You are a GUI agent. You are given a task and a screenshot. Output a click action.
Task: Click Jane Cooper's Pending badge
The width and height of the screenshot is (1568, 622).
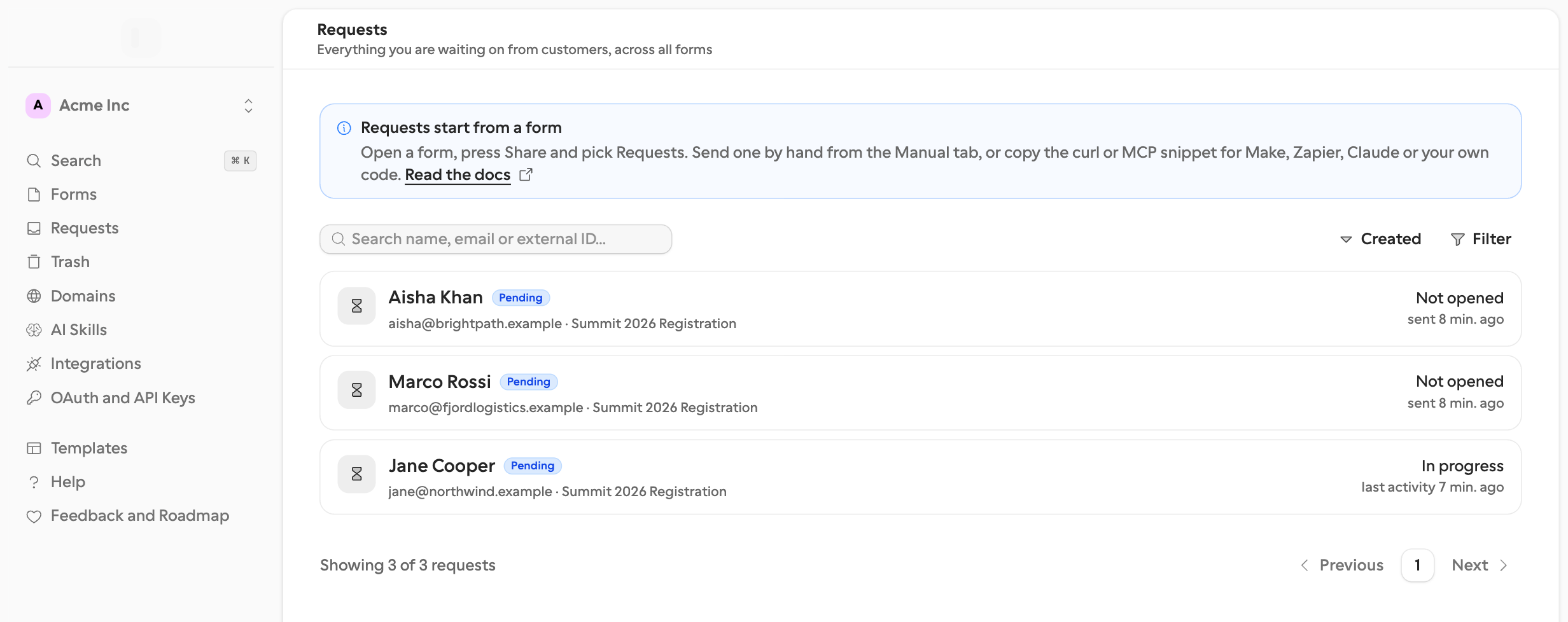[x=533, y=466]
